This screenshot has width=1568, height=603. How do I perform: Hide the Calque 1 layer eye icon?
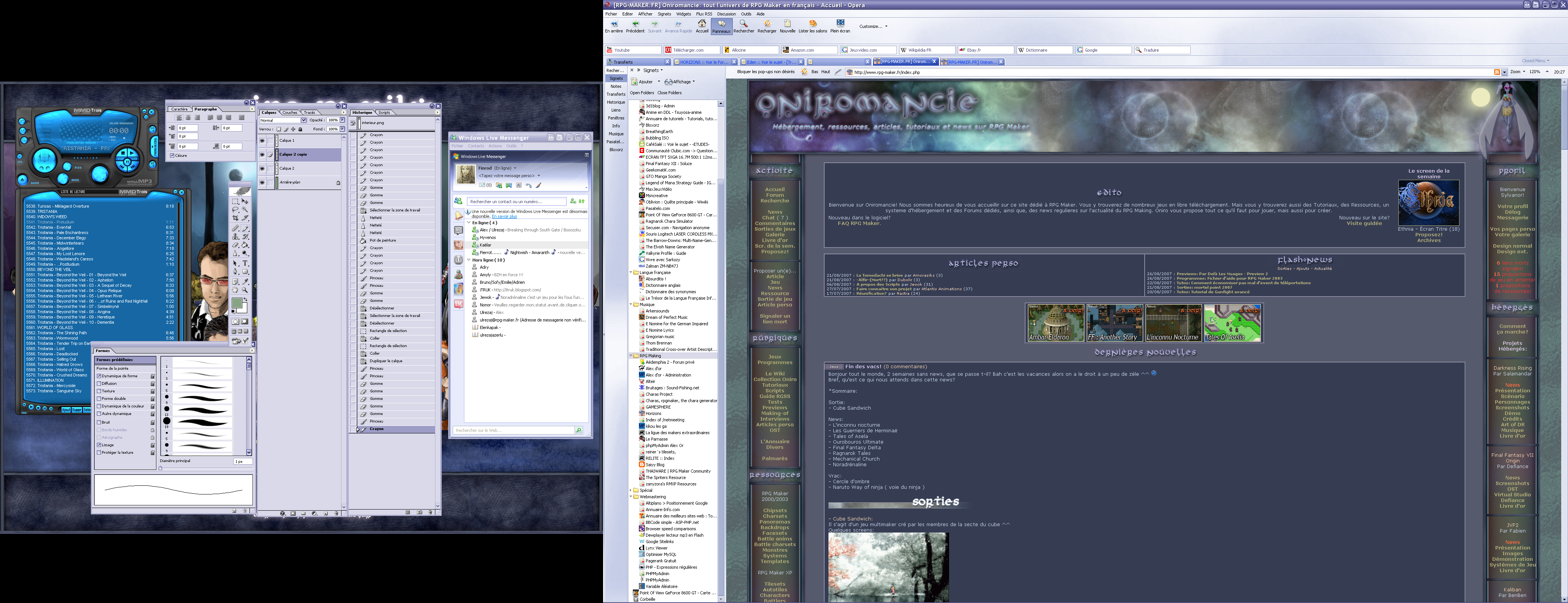click(x=262, y=141)
